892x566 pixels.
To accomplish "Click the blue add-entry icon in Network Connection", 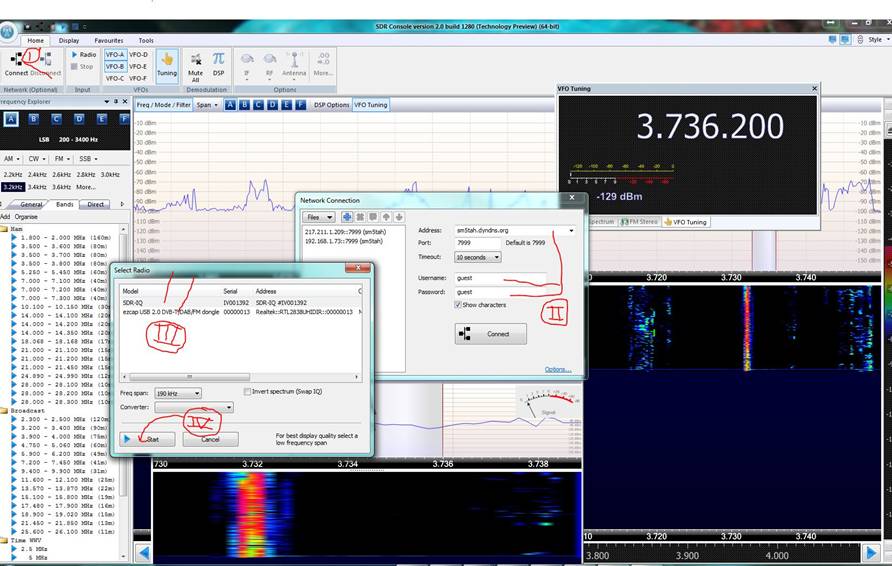I will click(x=346, y=217).
